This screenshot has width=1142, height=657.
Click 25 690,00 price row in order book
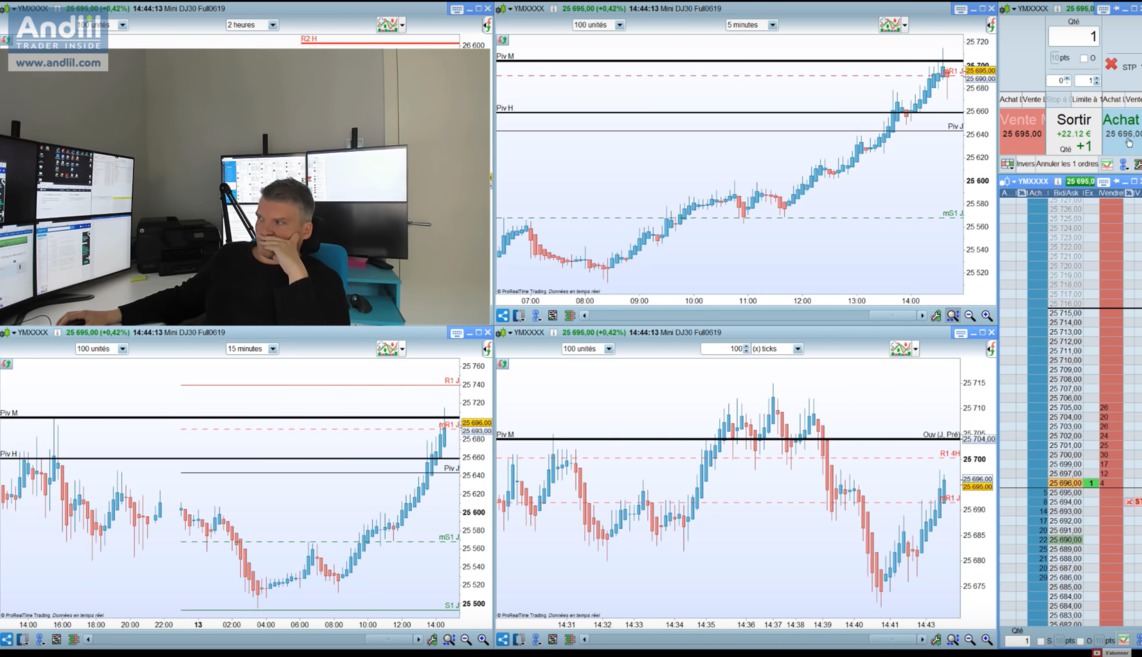pos(1065,540)
